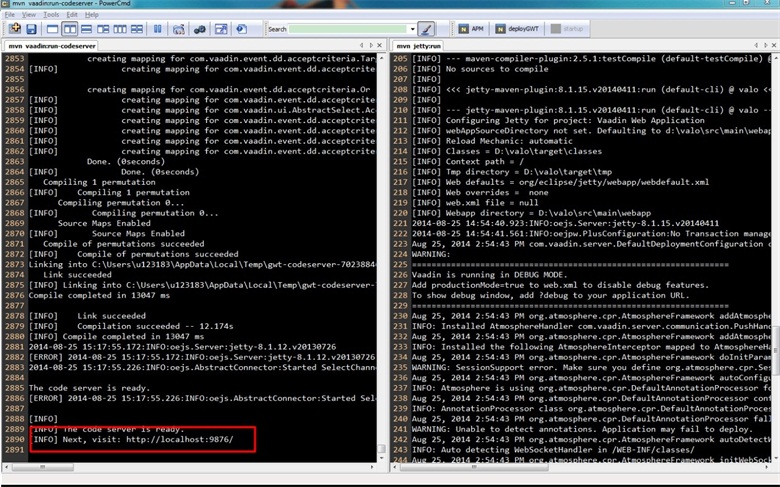
Task: Click the search highlight brush icon
Action: pos(427,29)
